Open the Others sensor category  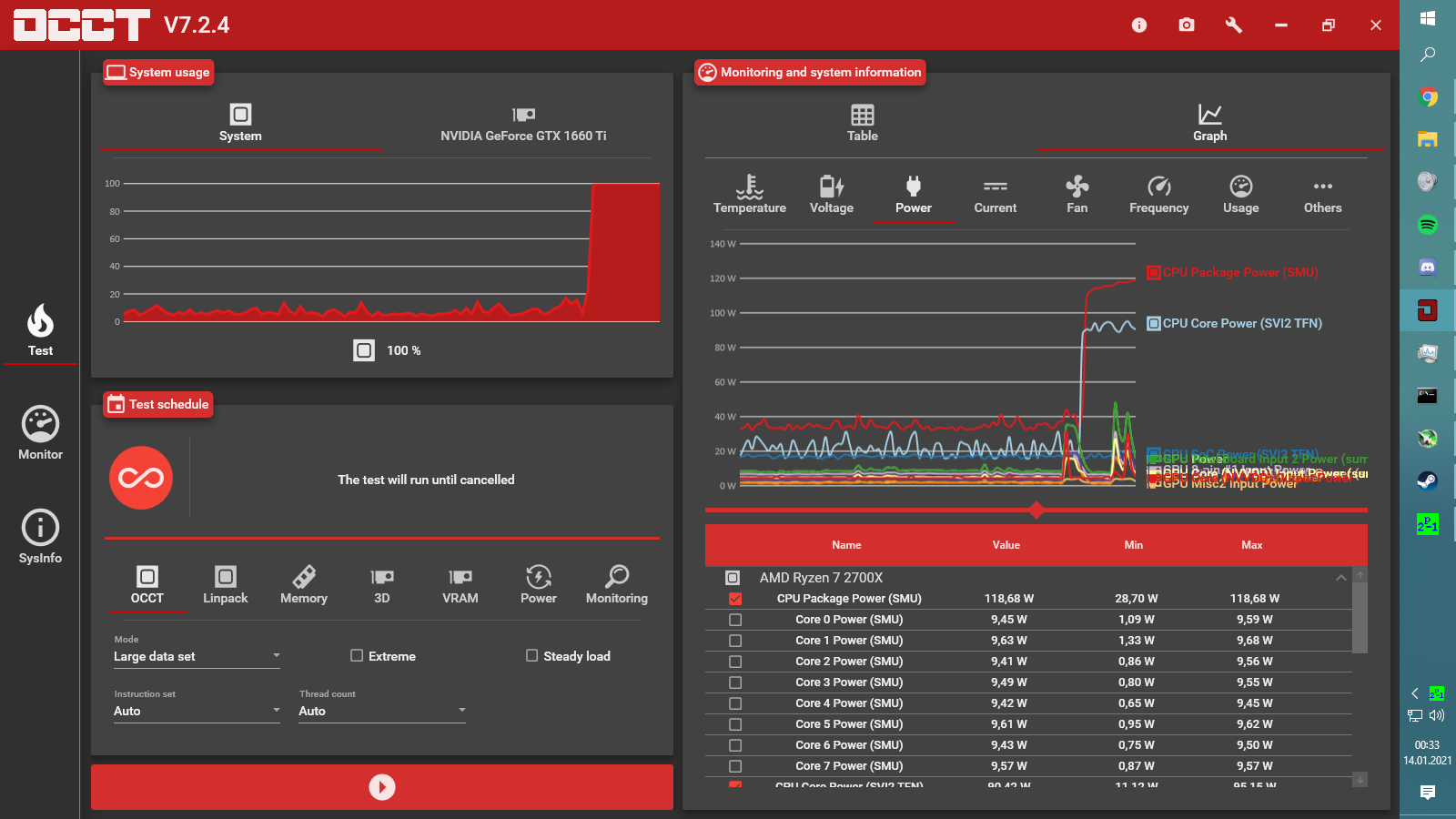pyautogui.click(x=1323, y=195)
